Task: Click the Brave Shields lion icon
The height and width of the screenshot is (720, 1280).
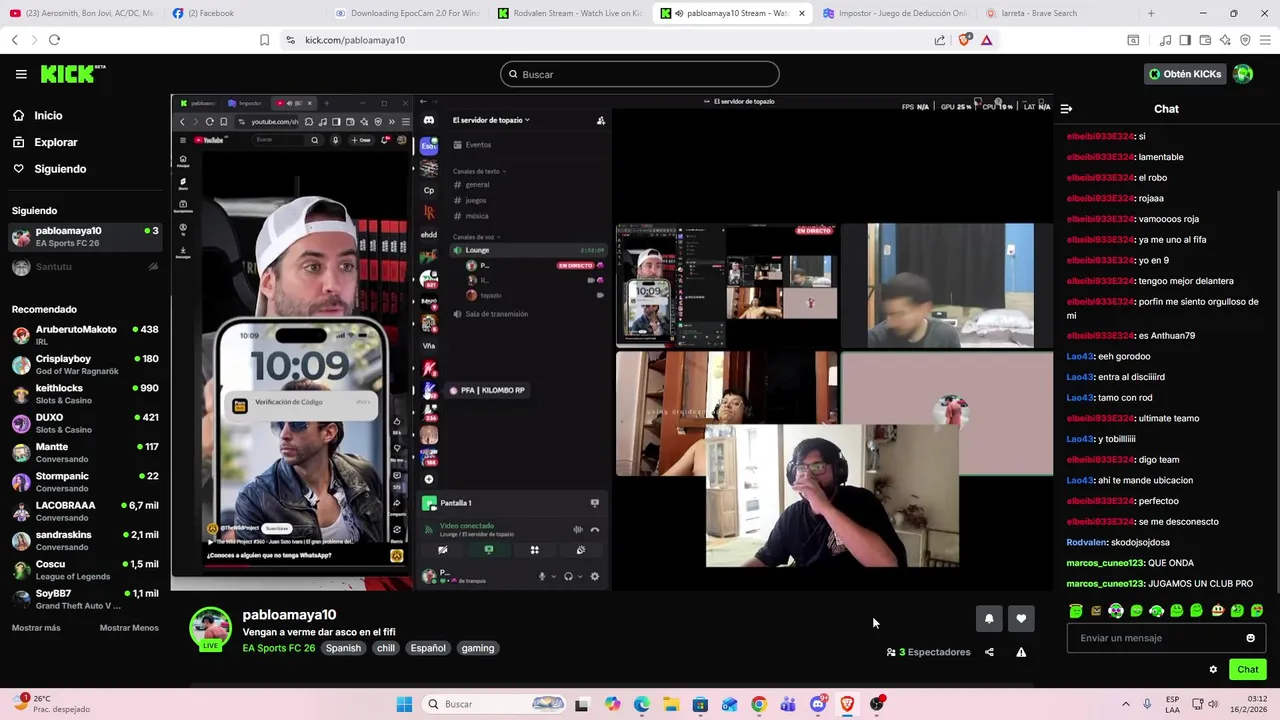Action: [965, 40]
